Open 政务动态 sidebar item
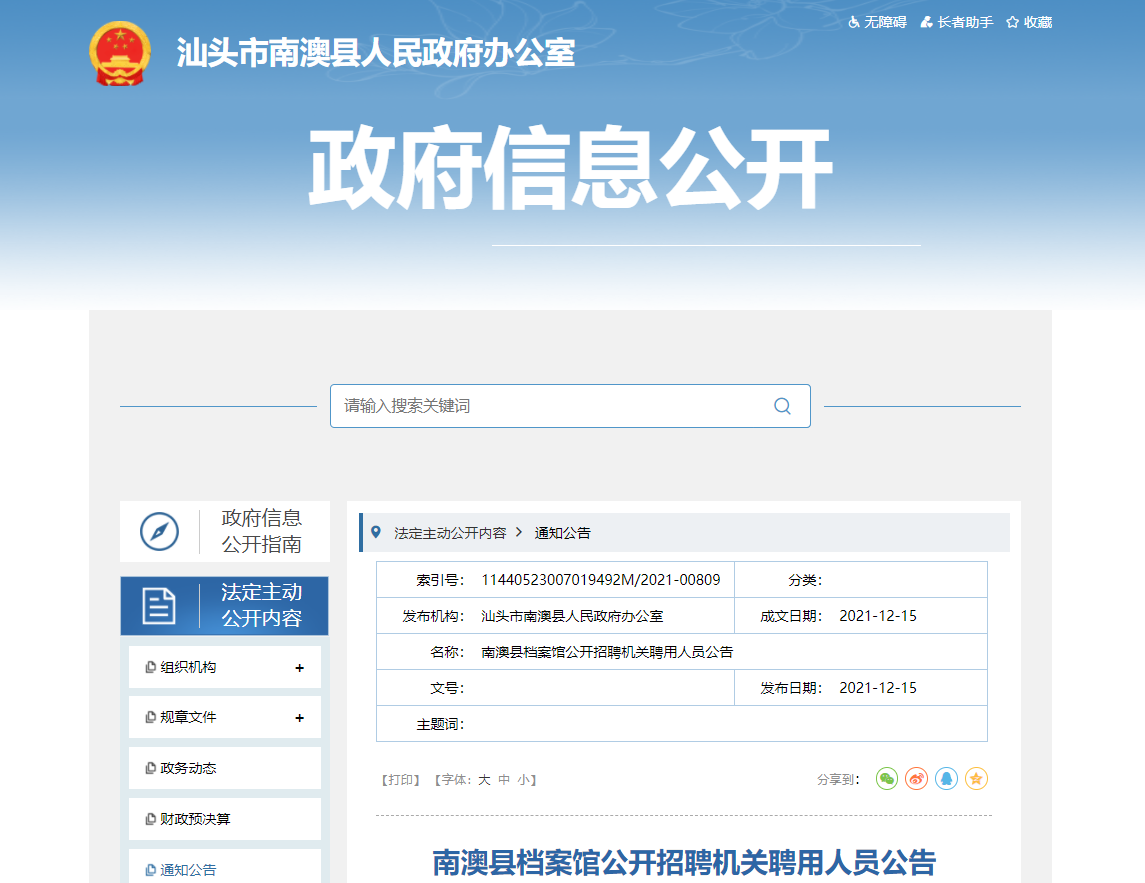Viewport: 1145px width, 883px height. (x=188, y=768)
